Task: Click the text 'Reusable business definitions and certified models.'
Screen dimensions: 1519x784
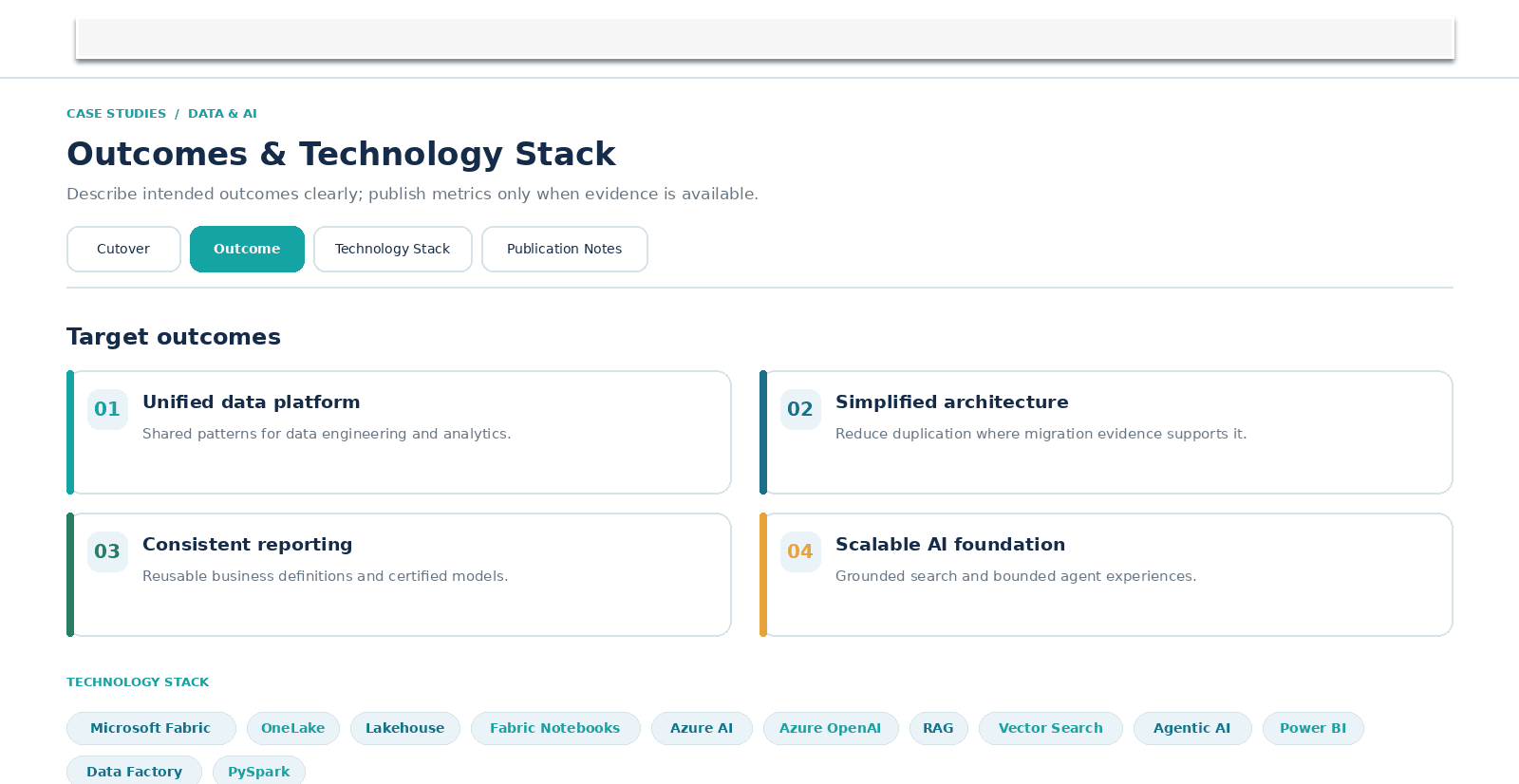Action: pos(326,576)
